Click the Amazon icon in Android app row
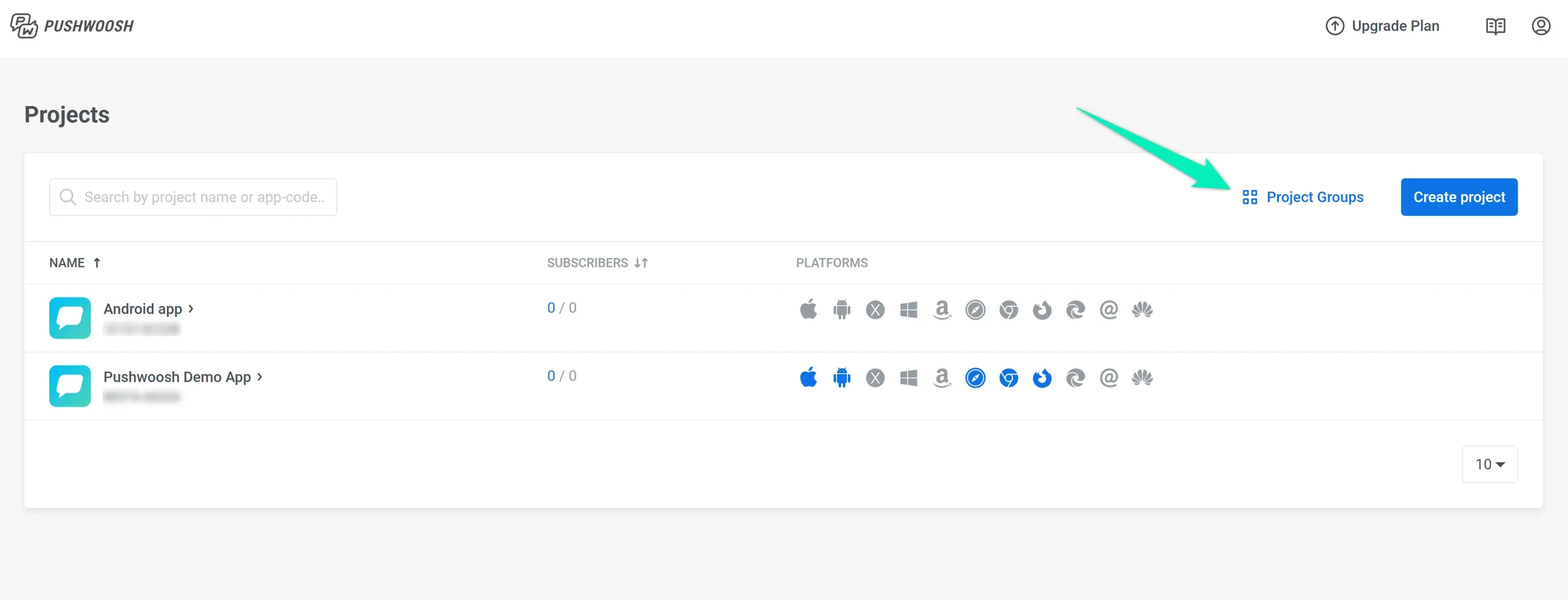The image size is (1568, 600). [942, 310]
